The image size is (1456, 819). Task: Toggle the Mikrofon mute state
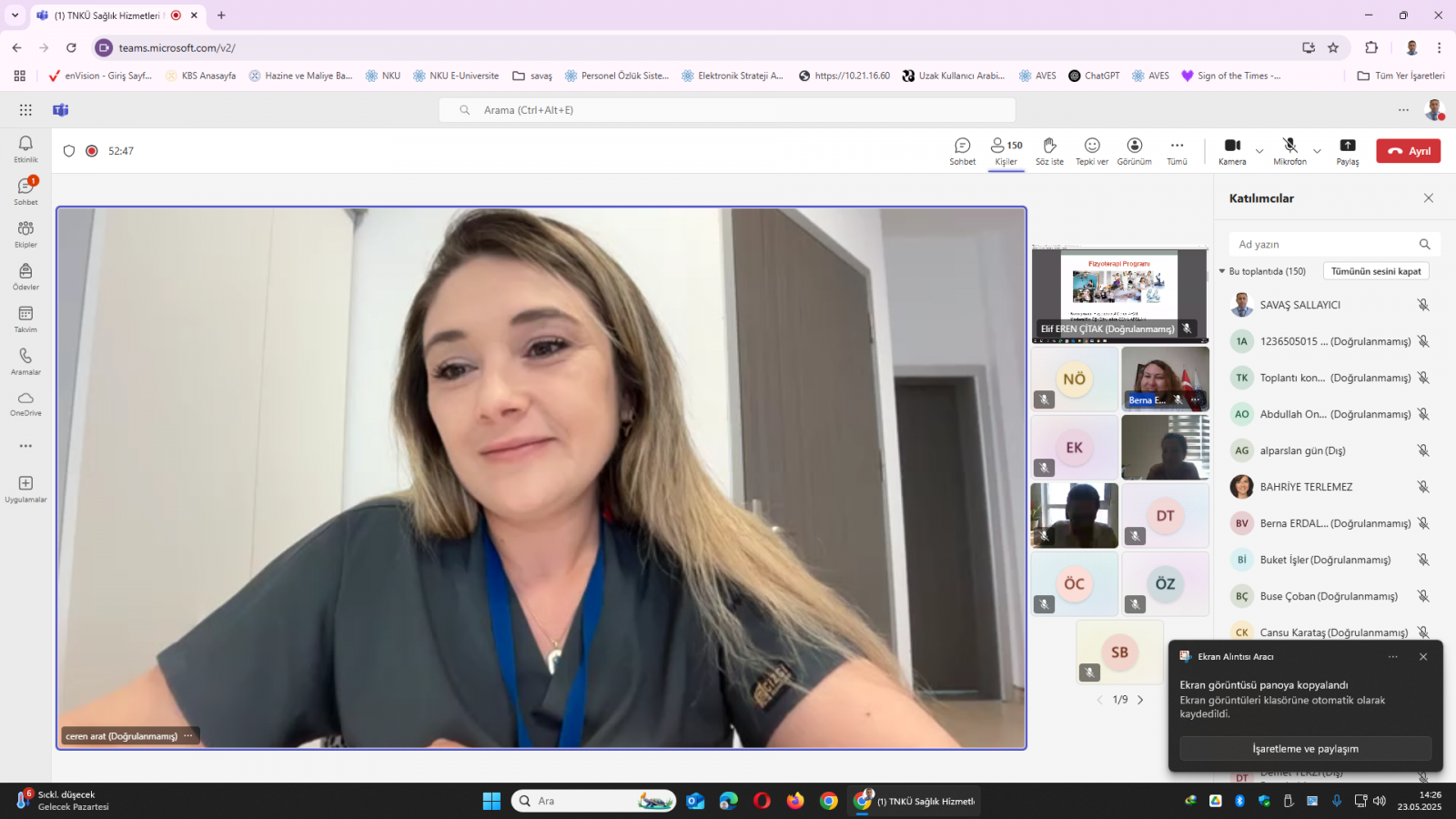coord(1289,151)
